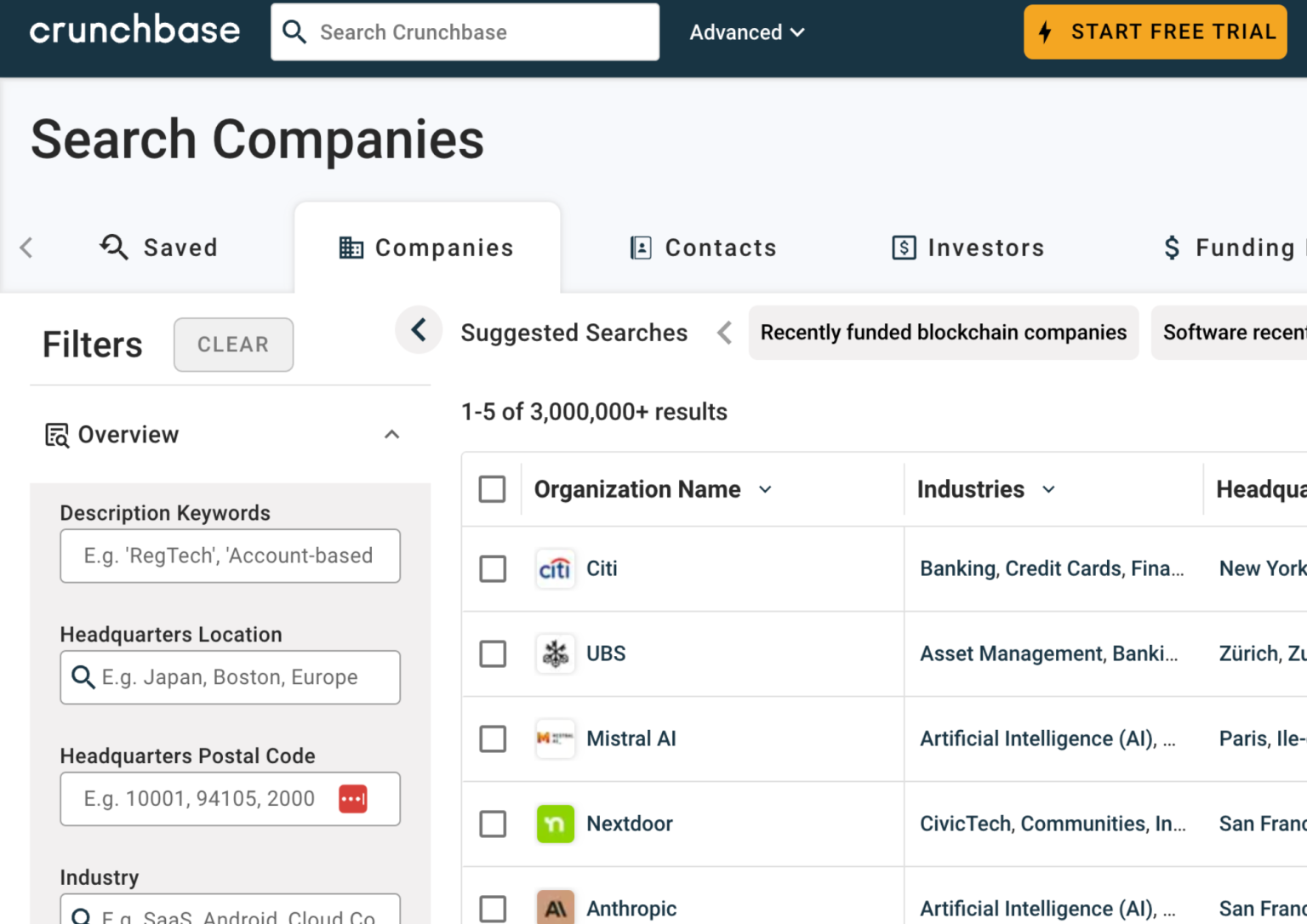The height and width of the screenshot is (924, 1307).
Task: Click the Crunchbase logo
Action: pos(134,31)
